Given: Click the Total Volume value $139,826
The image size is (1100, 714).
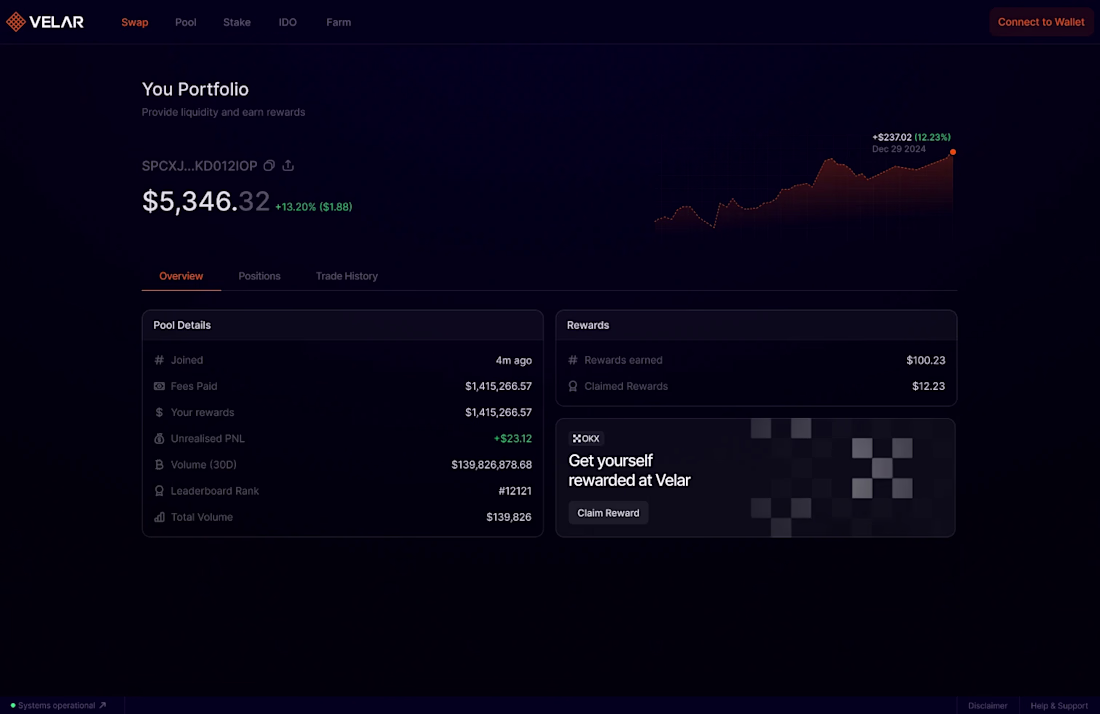Looking at the screenshot, I should pos(509,517).
